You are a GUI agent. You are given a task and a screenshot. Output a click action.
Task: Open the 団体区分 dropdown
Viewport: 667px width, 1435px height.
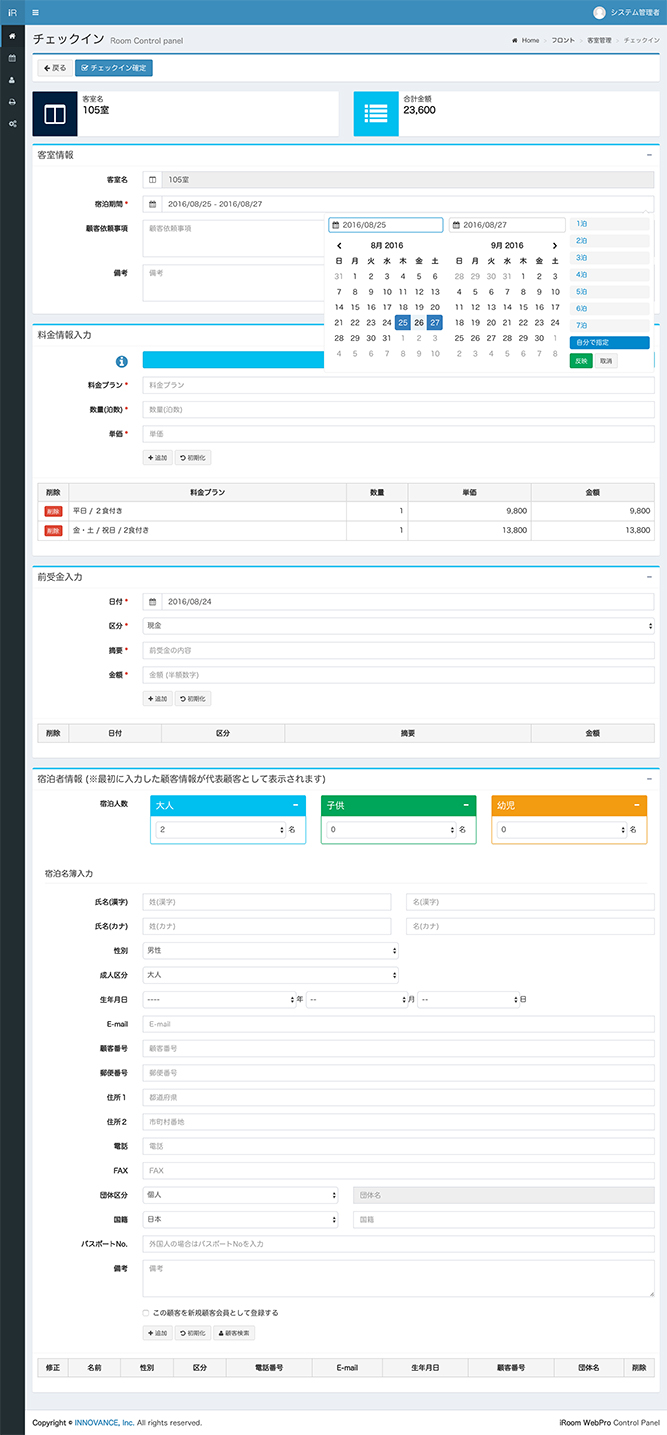coord(241,1195)
